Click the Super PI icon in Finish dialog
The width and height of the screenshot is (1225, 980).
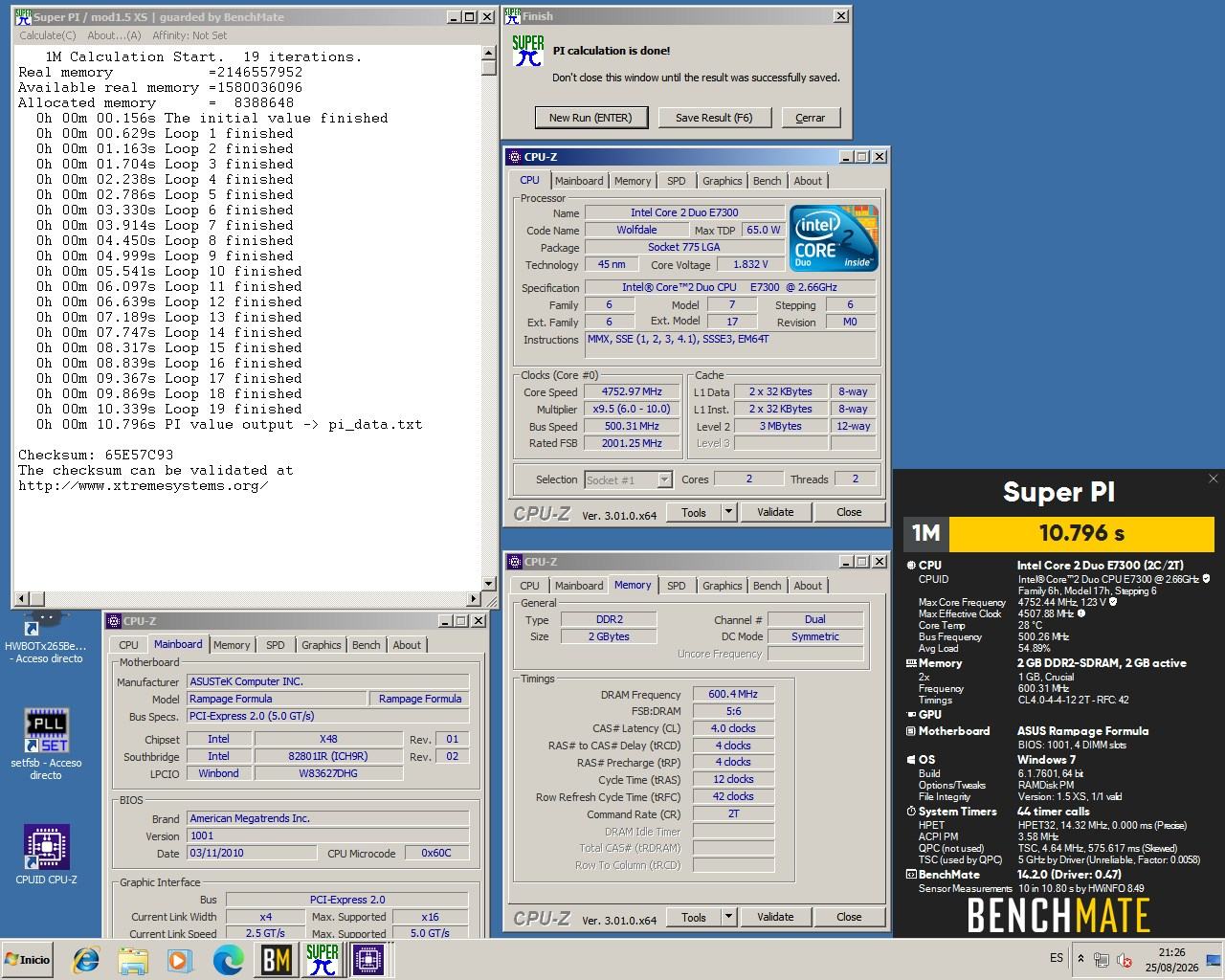click(527, 51)
